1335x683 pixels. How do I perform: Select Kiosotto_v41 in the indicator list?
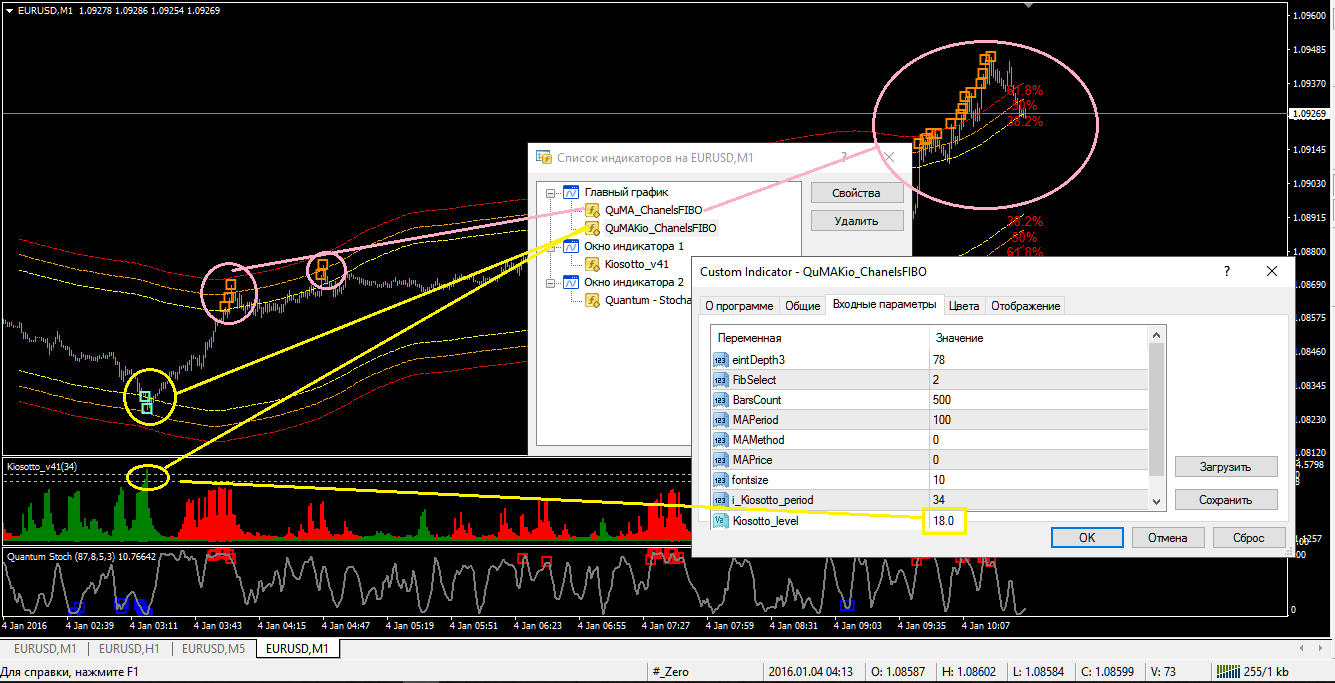tap(637, 264)
